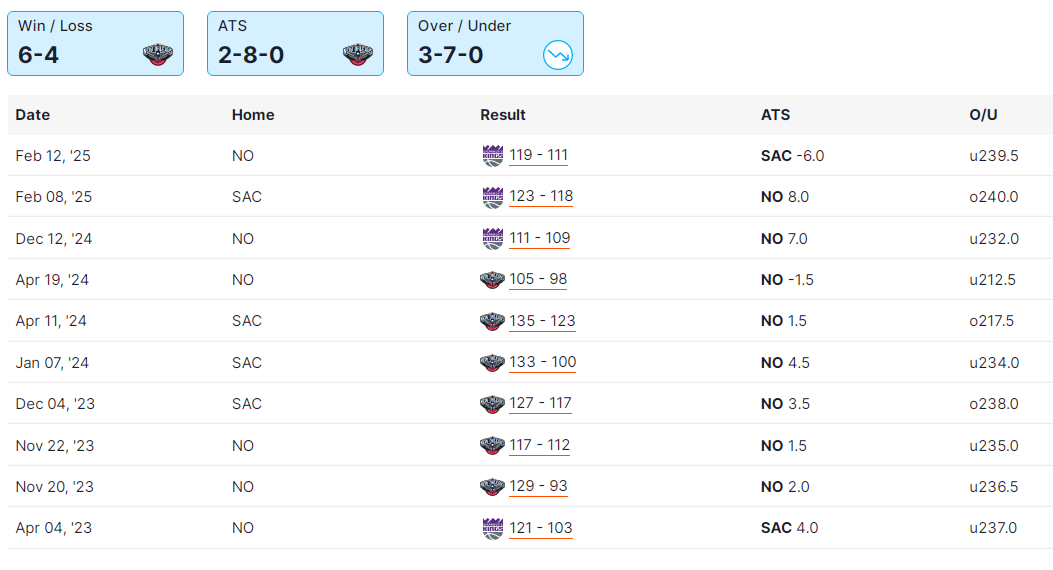Click Pelicans logo on Nov 20, '23 row
1053x570 pixels.
(492, 487)
